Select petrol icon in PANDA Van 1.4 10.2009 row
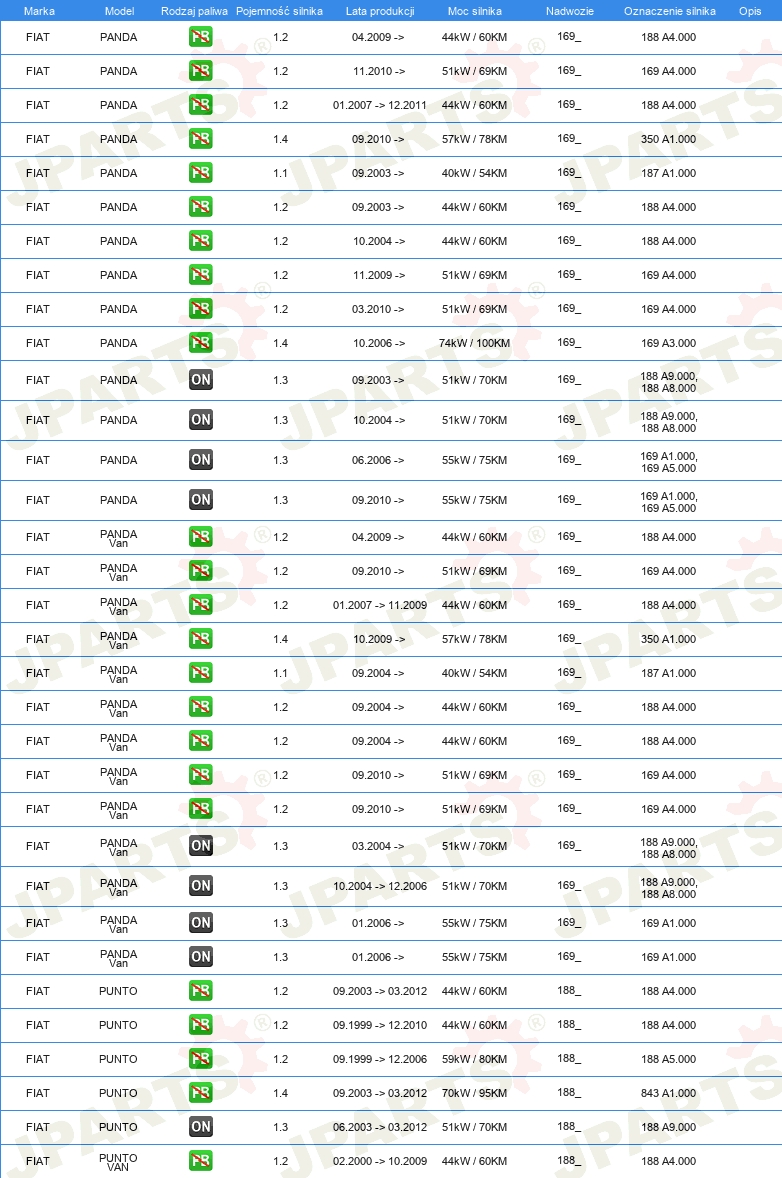This screenshot has height=1178, width=782. (201, 639)
